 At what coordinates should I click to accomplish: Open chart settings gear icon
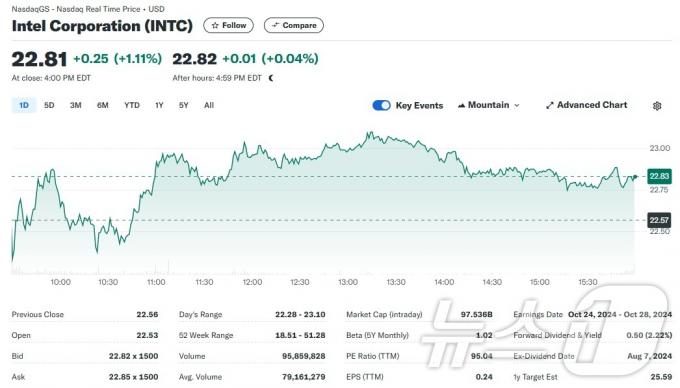tap(657, 106)
